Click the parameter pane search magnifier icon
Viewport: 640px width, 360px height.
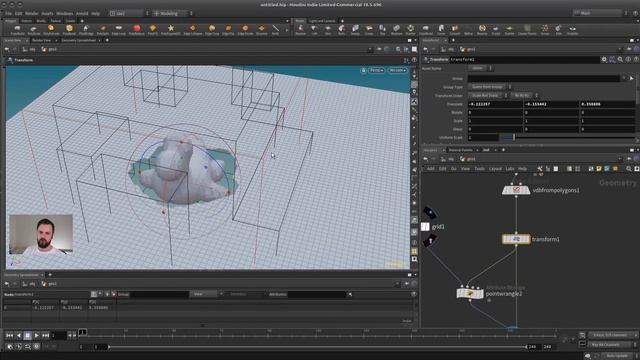coord(620,60)
